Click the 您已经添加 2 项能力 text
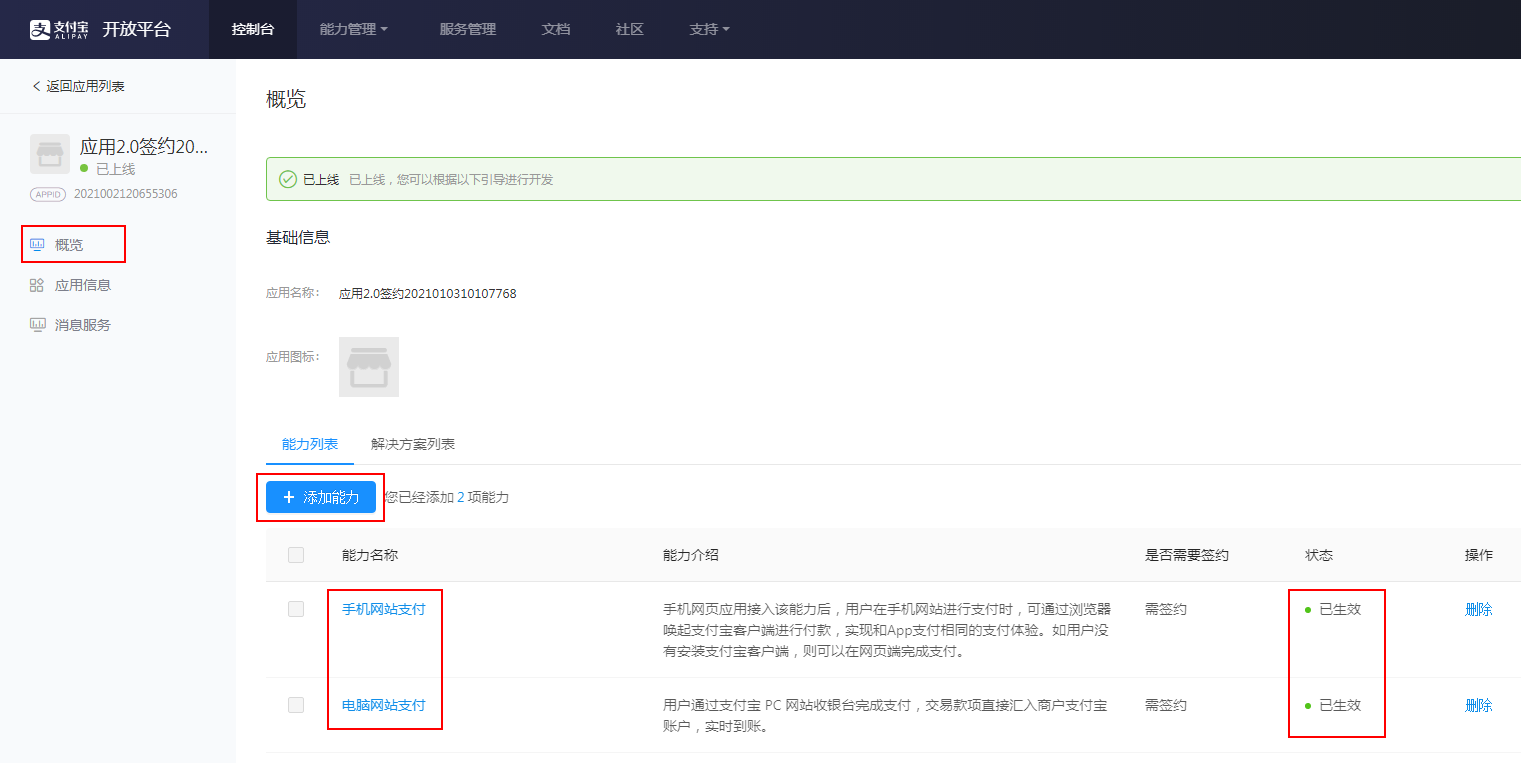 [x=447, y=497]
